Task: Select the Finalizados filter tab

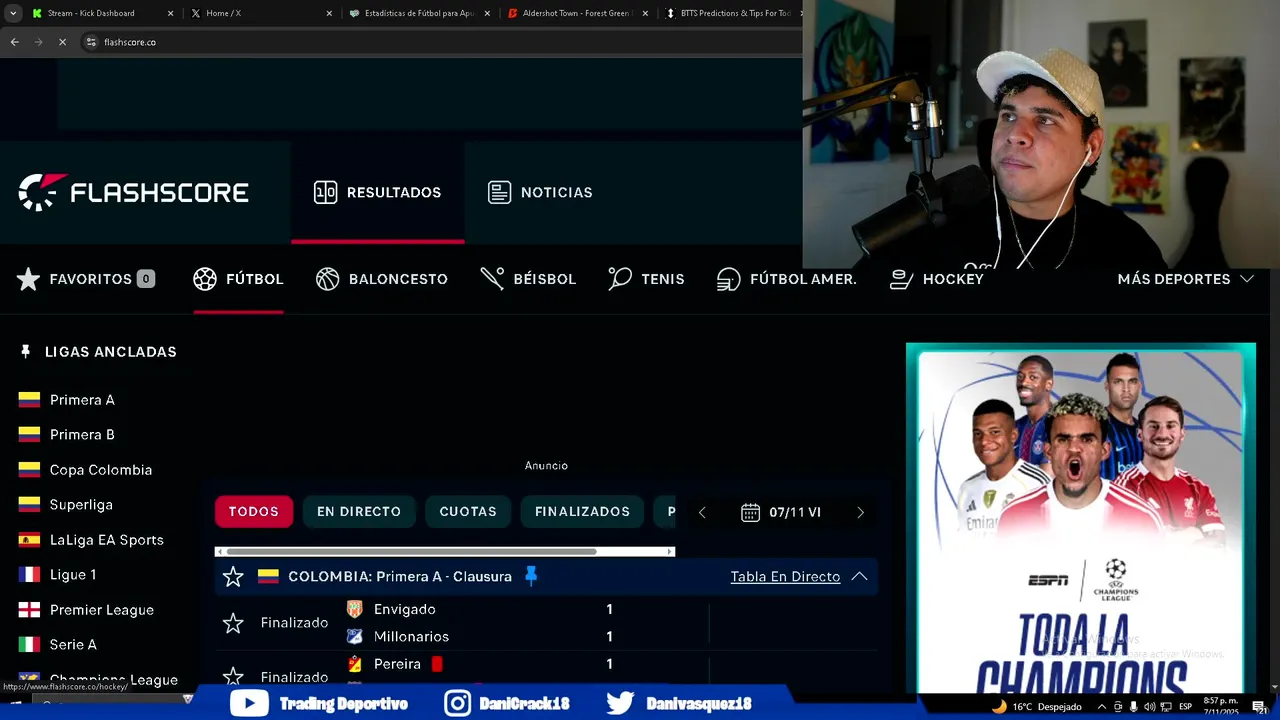Action: click(x=582, y=511)
